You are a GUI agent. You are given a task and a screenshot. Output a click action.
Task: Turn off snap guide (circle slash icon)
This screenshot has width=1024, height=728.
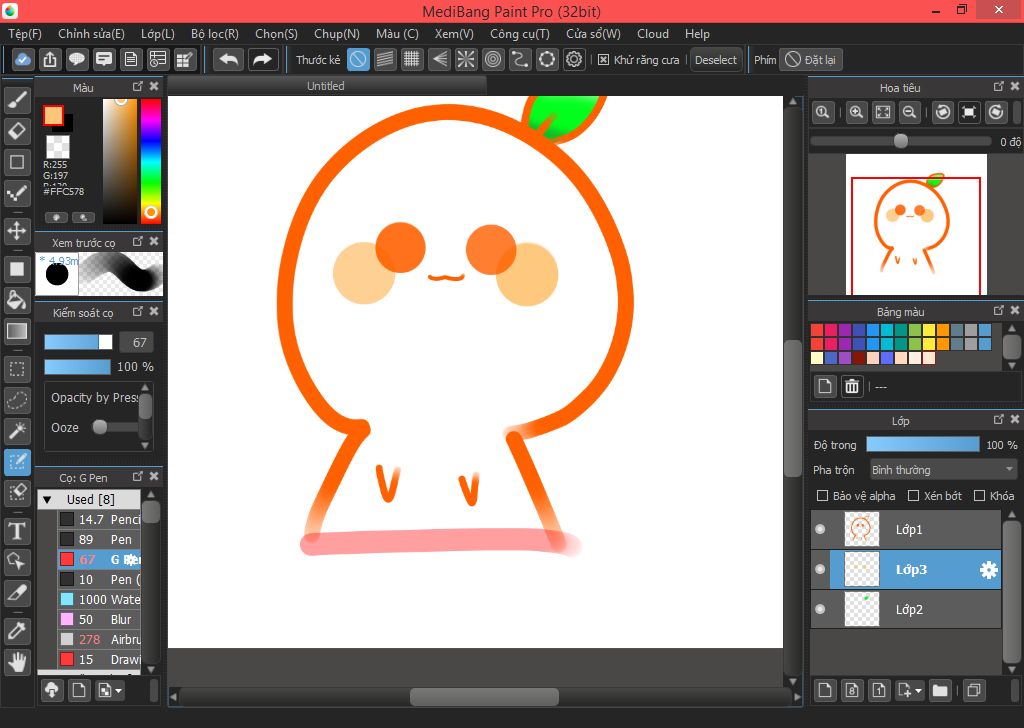(x=358, y=59)
